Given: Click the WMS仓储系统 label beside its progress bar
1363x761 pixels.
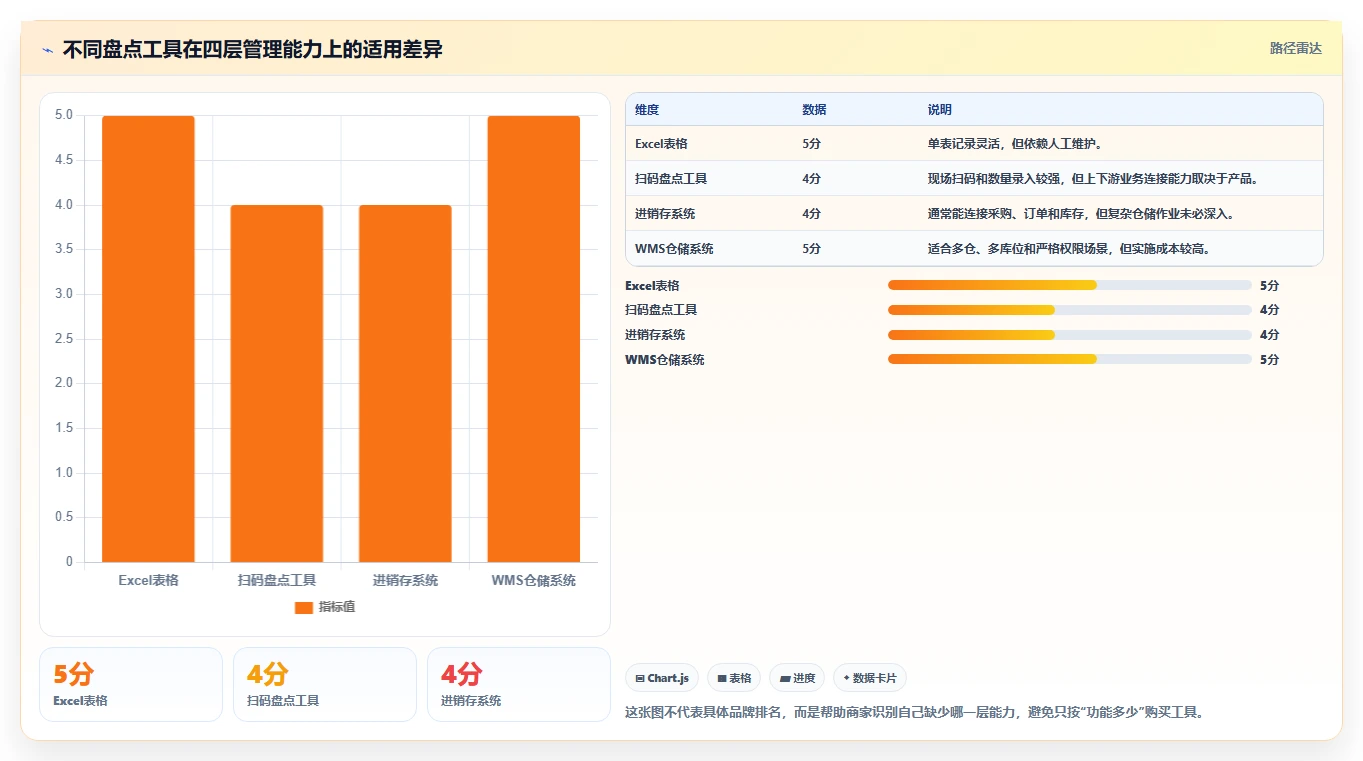Looking at the screenshot, I should click(x=665, y=359).
